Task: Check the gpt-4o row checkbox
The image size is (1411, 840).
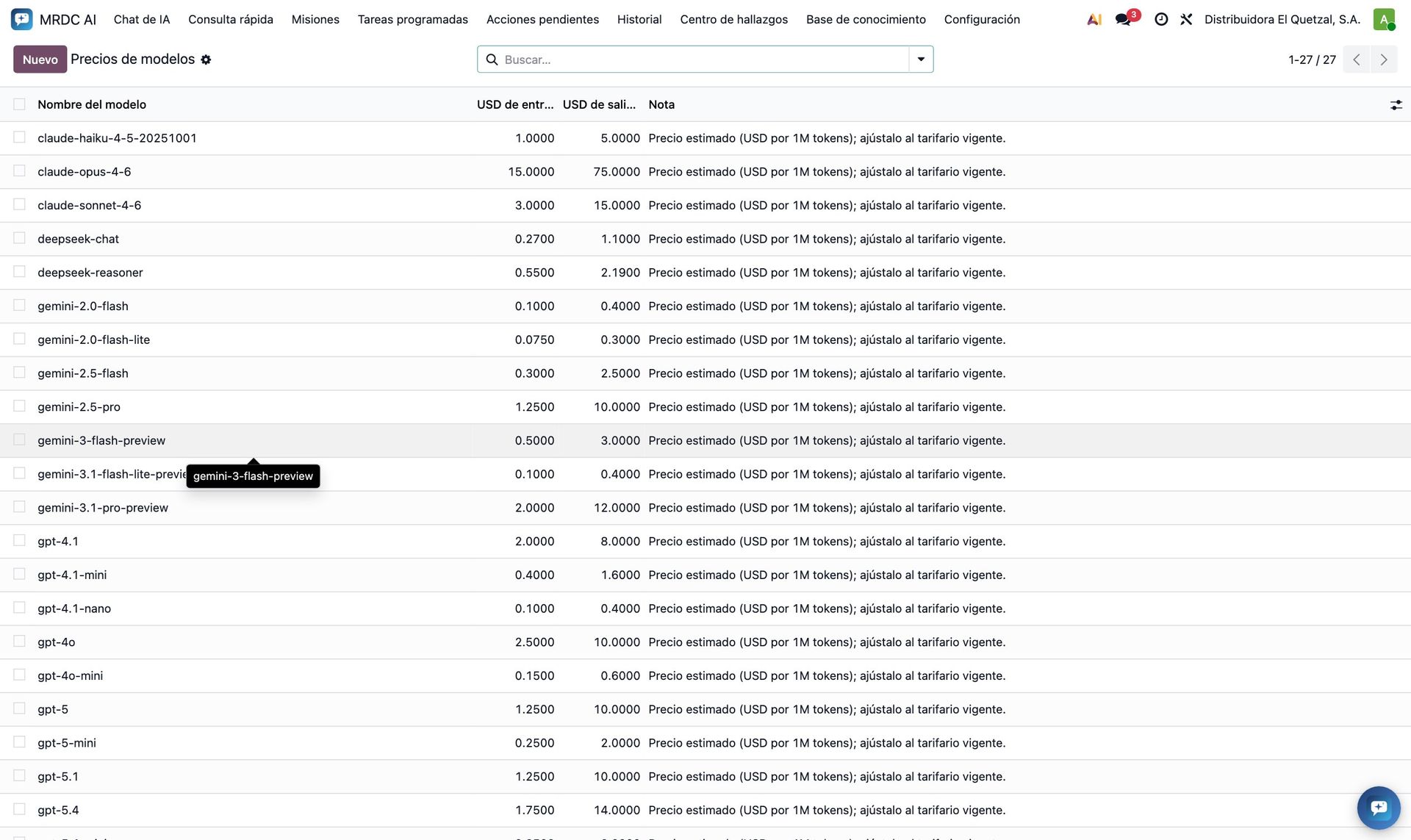Action: (x=19, y=642)
